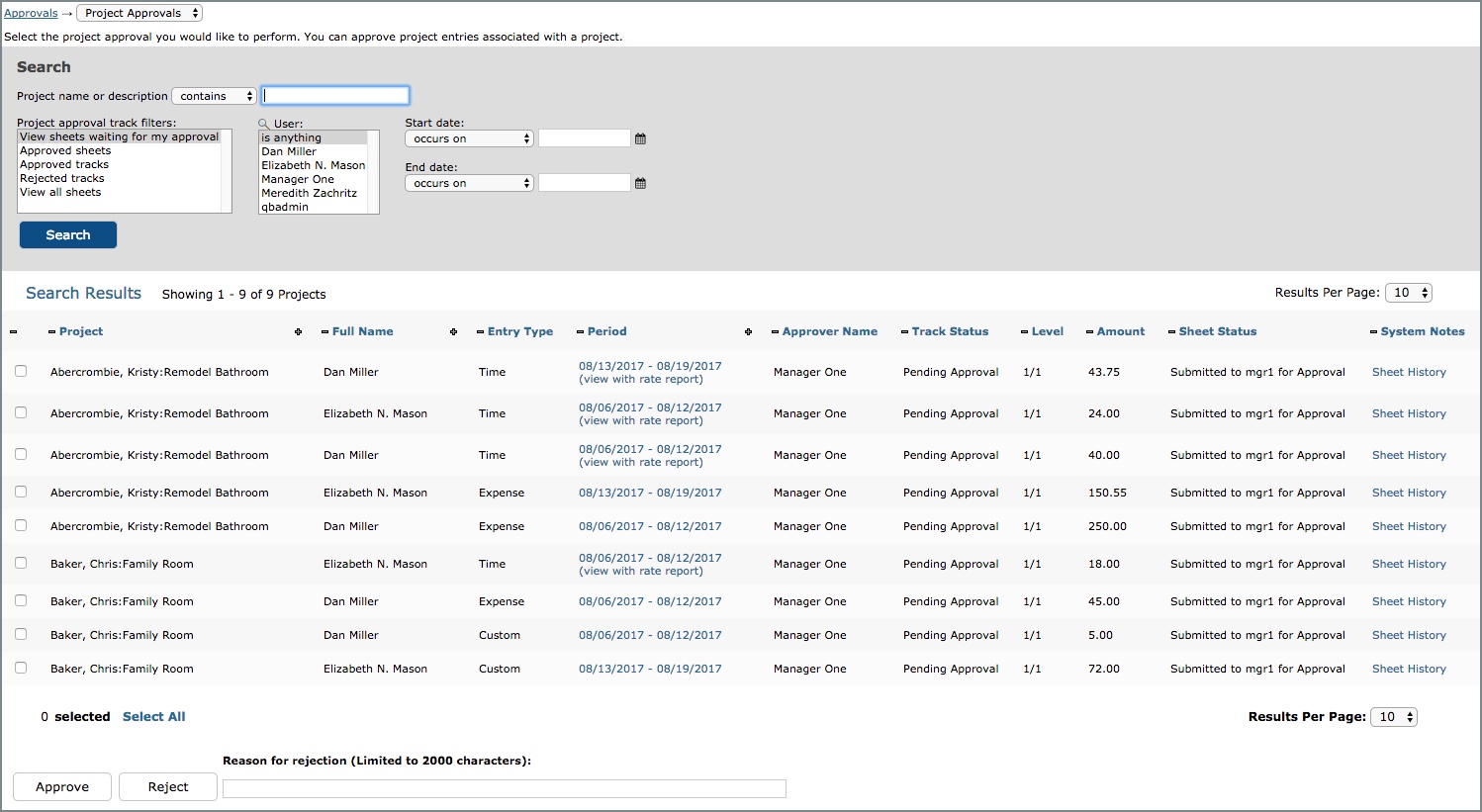
Task: Open top Results Per Page dropdown
Action: (x=1409, y=293)
